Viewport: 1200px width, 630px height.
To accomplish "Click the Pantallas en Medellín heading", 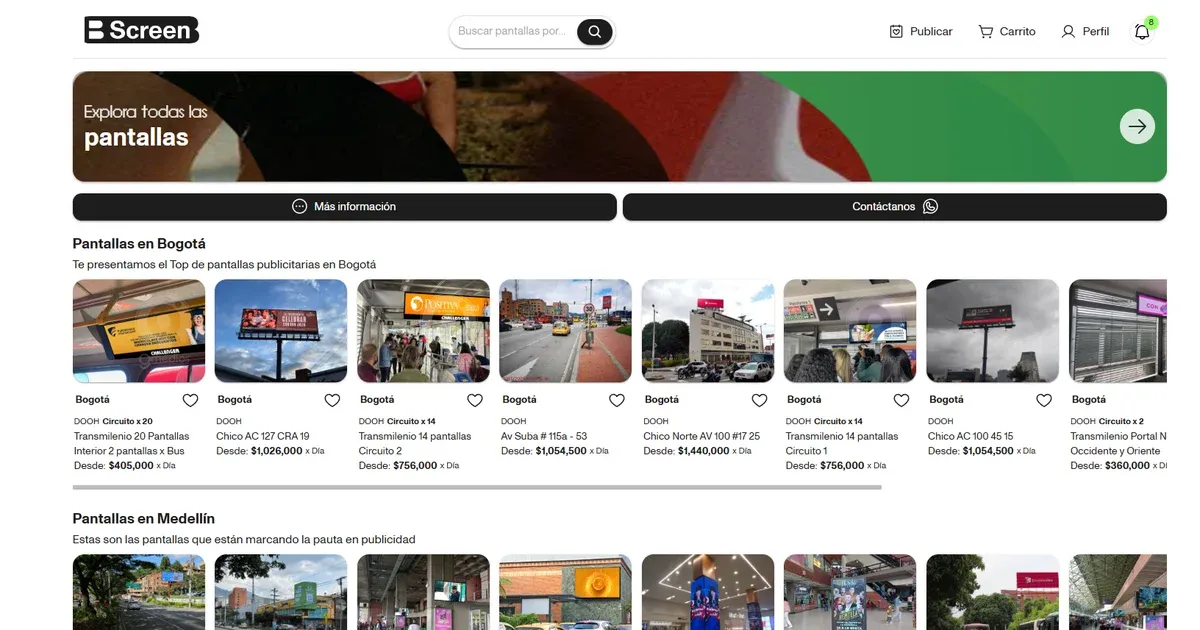I will point(144,519).
